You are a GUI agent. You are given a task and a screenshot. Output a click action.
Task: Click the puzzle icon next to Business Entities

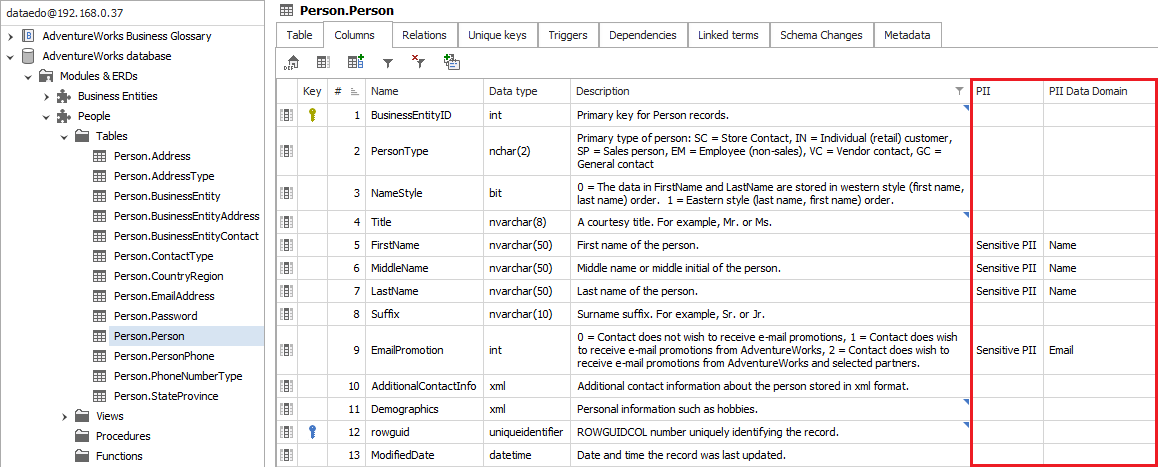point(64,96)
